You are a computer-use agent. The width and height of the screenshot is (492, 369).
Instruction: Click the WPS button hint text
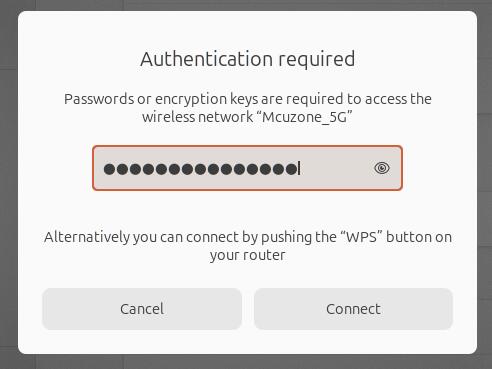point(247,246)
